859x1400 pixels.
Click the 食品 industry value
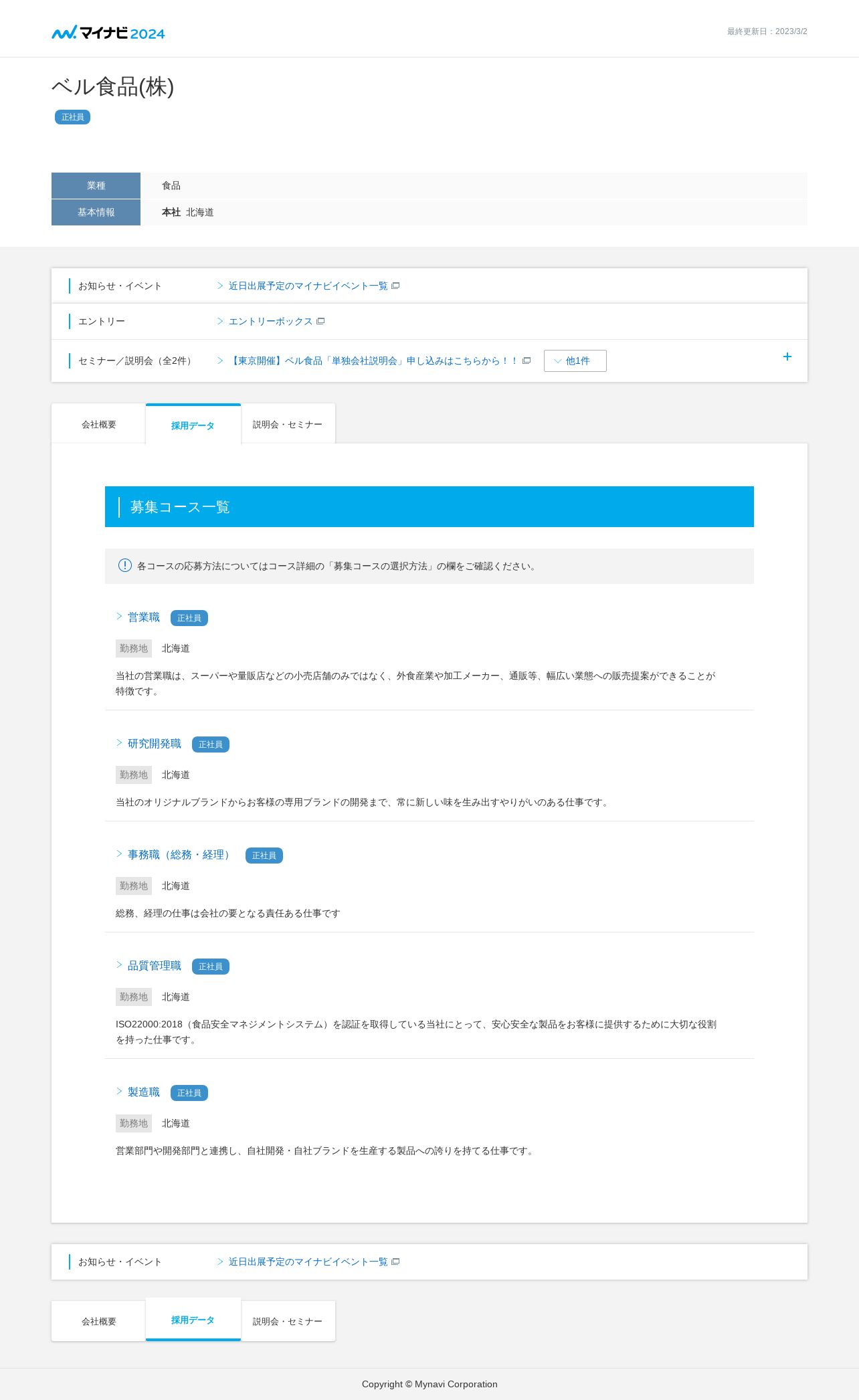pyautogui.click(x=171, y=185)
